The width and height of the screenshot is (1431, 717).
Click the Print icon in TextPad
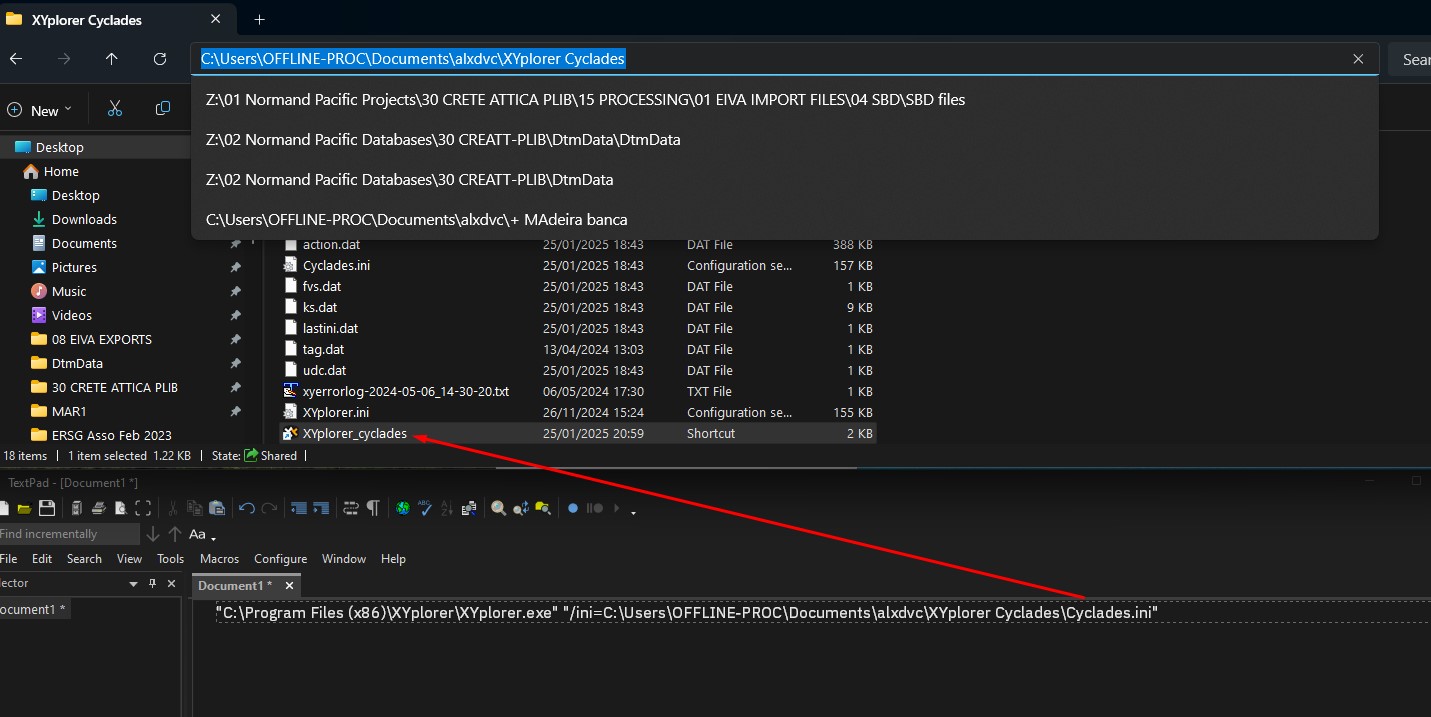(98, 508)
